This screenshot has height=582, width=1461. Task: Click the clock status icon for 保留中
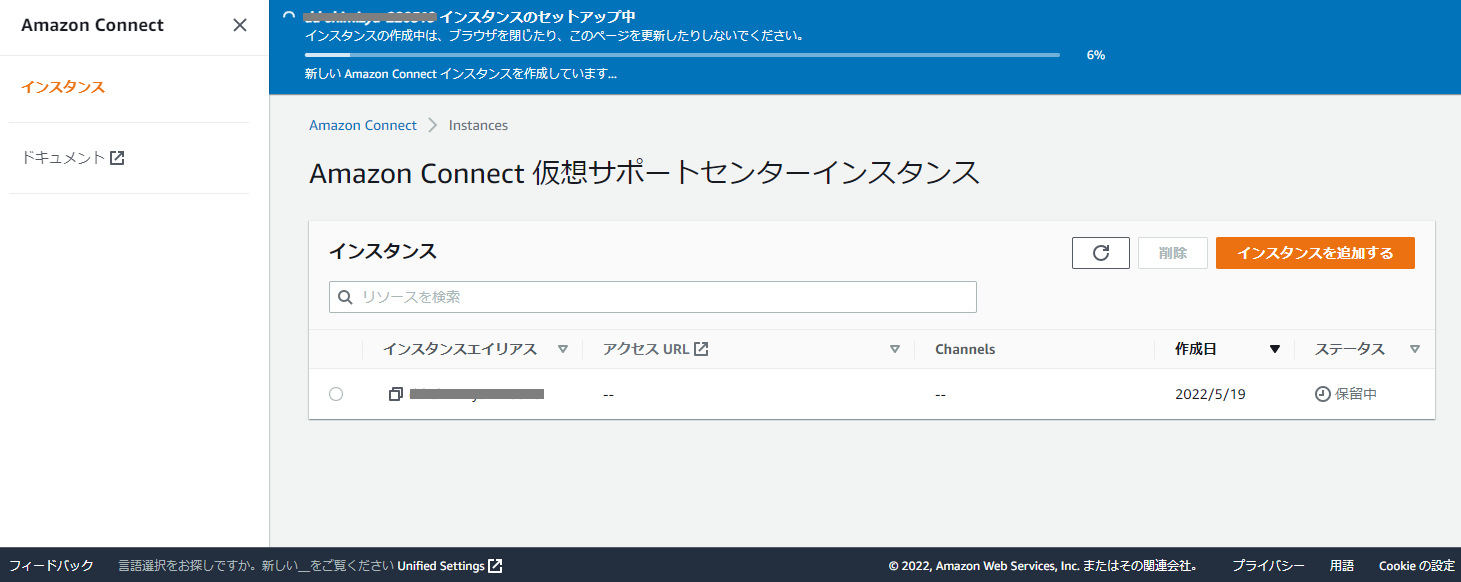pyautogui.click(x=1322, y=394)
